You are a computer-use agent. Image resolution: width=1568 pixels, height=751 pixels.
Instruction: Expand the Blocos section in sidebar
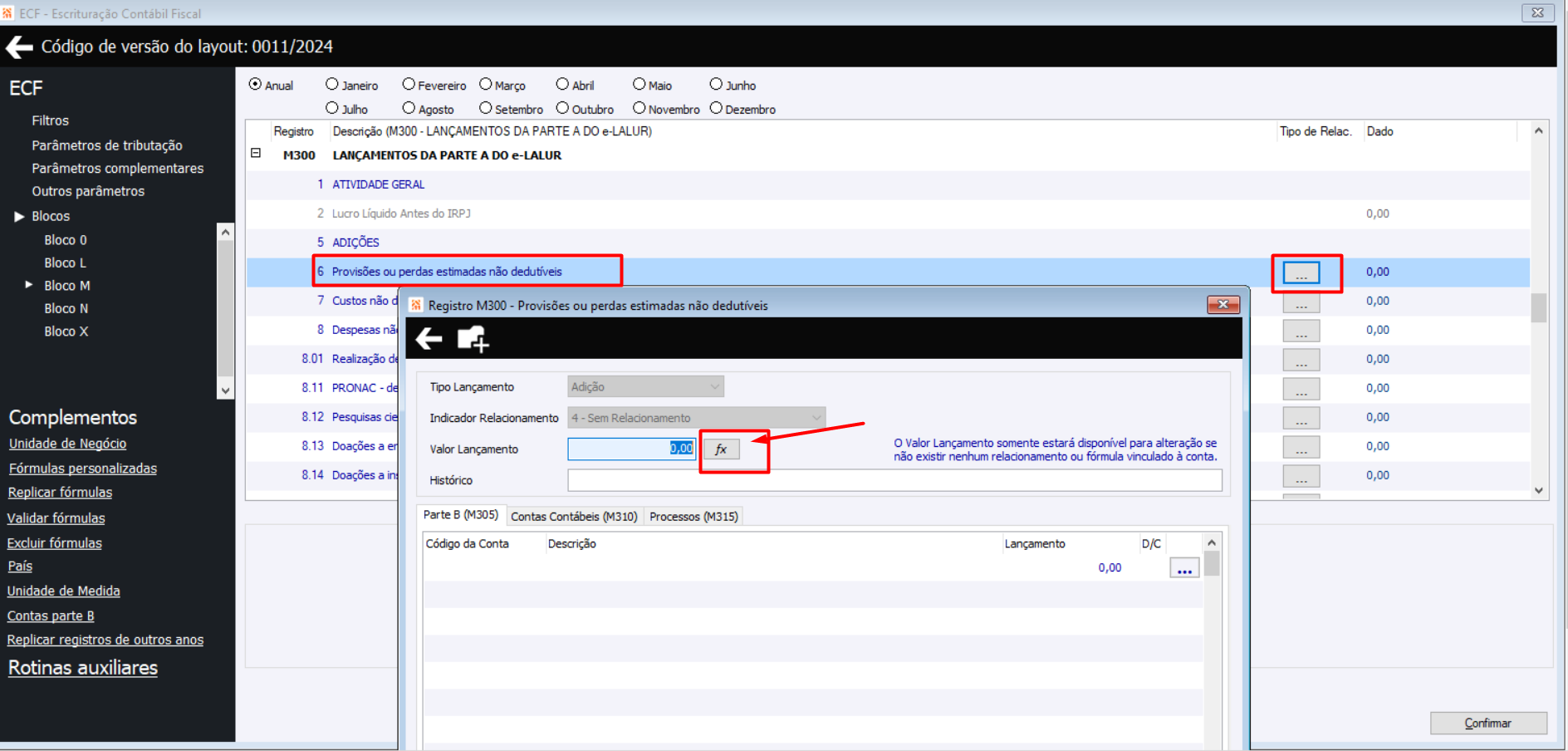tap(19, 217)
